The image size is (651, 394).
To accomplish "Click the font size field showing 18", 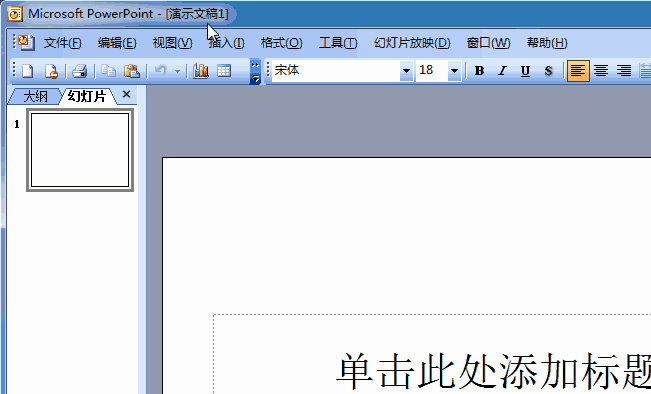I will pos(432,71).
